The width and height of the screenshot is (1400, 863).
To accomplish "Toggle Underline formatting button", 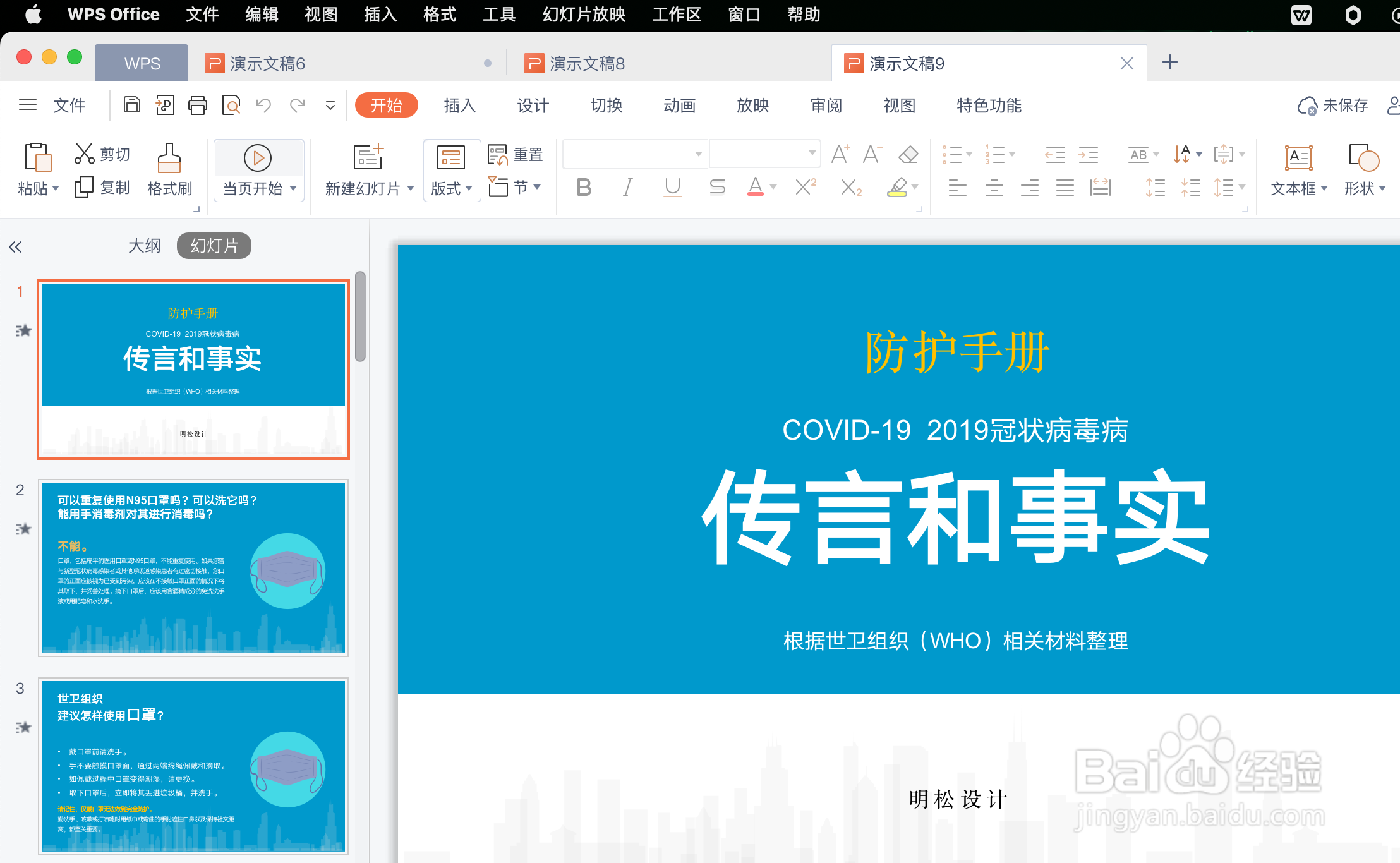I will coord(672,187).
